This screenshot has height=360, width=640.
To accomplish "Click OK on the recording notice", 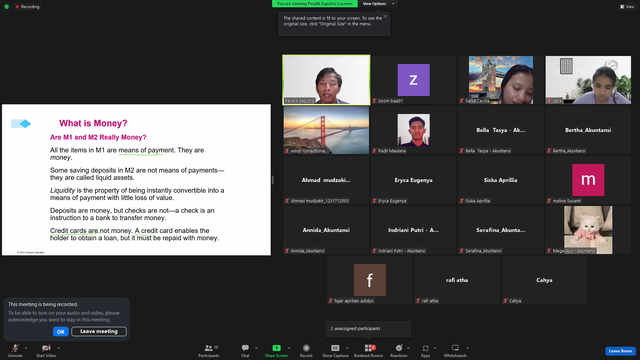I will click(x=60, y=331).
